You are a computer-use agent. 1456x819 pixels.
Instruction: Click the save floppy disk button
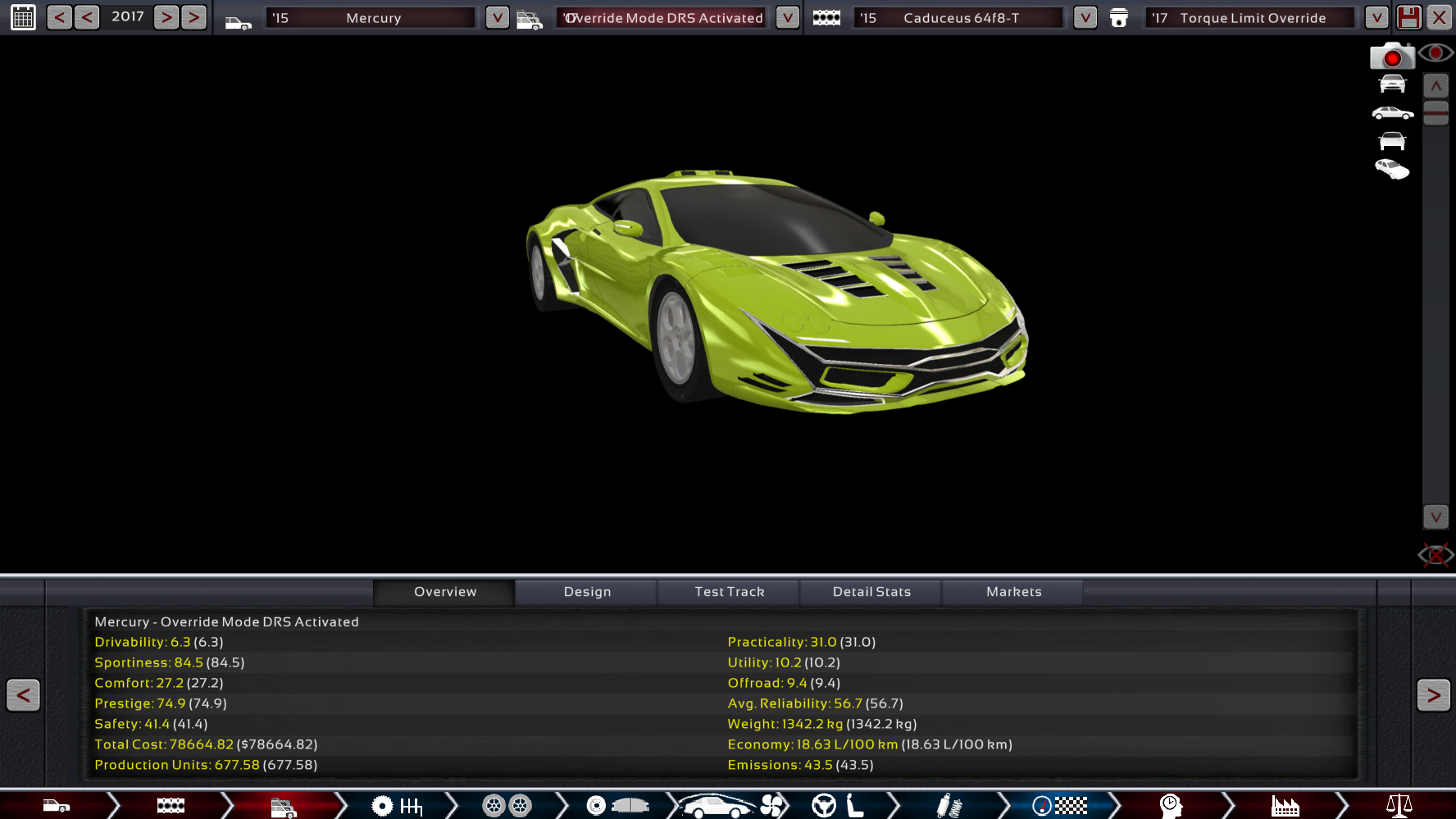1408,17
